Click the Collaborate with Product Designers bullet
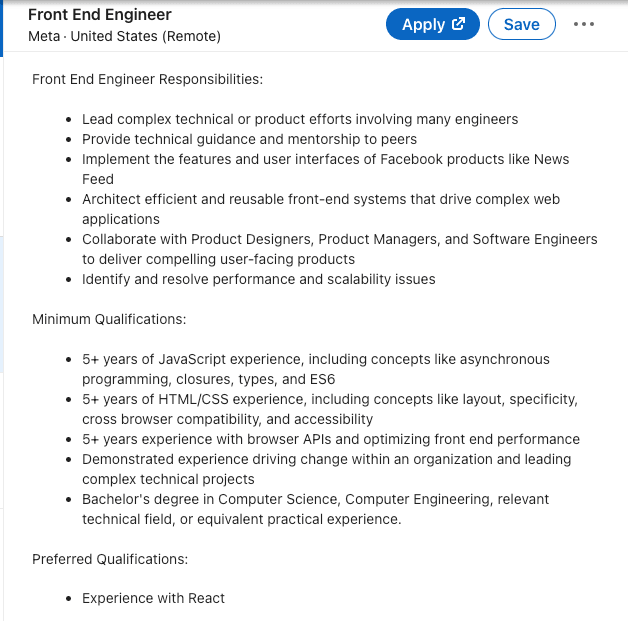 pyautogui.click(x=339, y=239)
